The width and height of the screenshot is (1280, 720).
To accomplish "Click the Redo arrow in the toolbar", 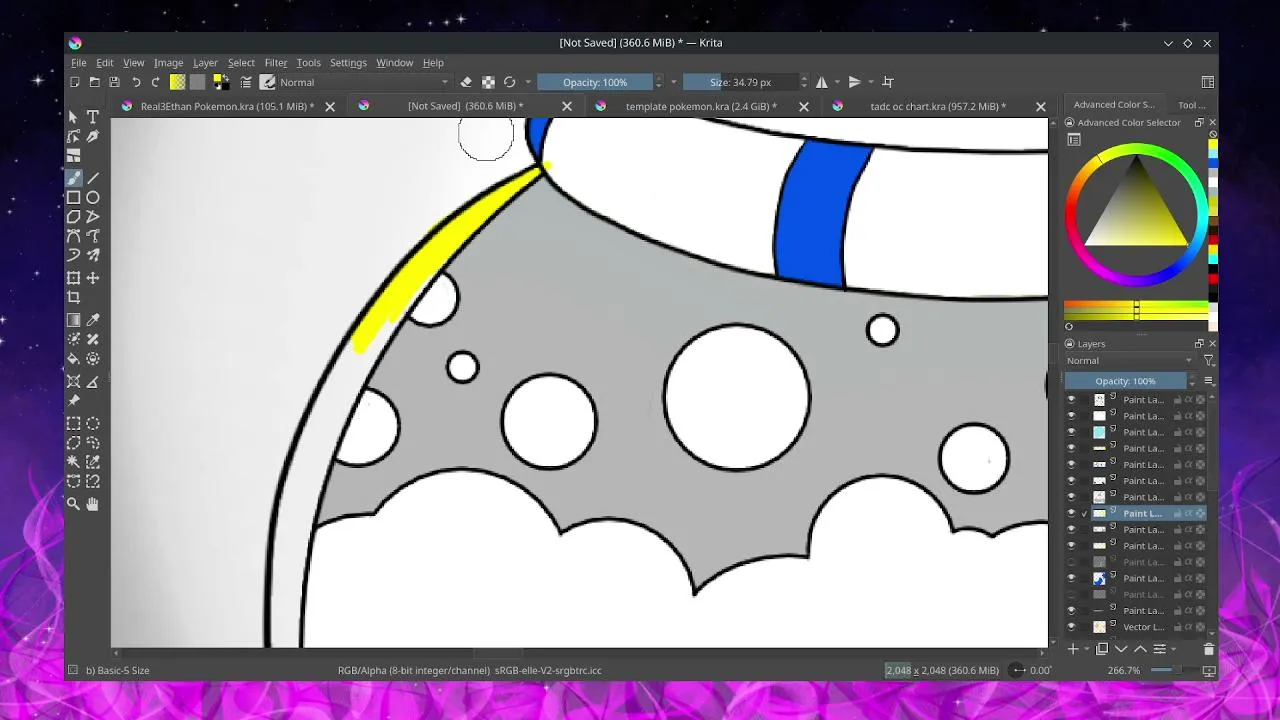I will coord(155,82).
